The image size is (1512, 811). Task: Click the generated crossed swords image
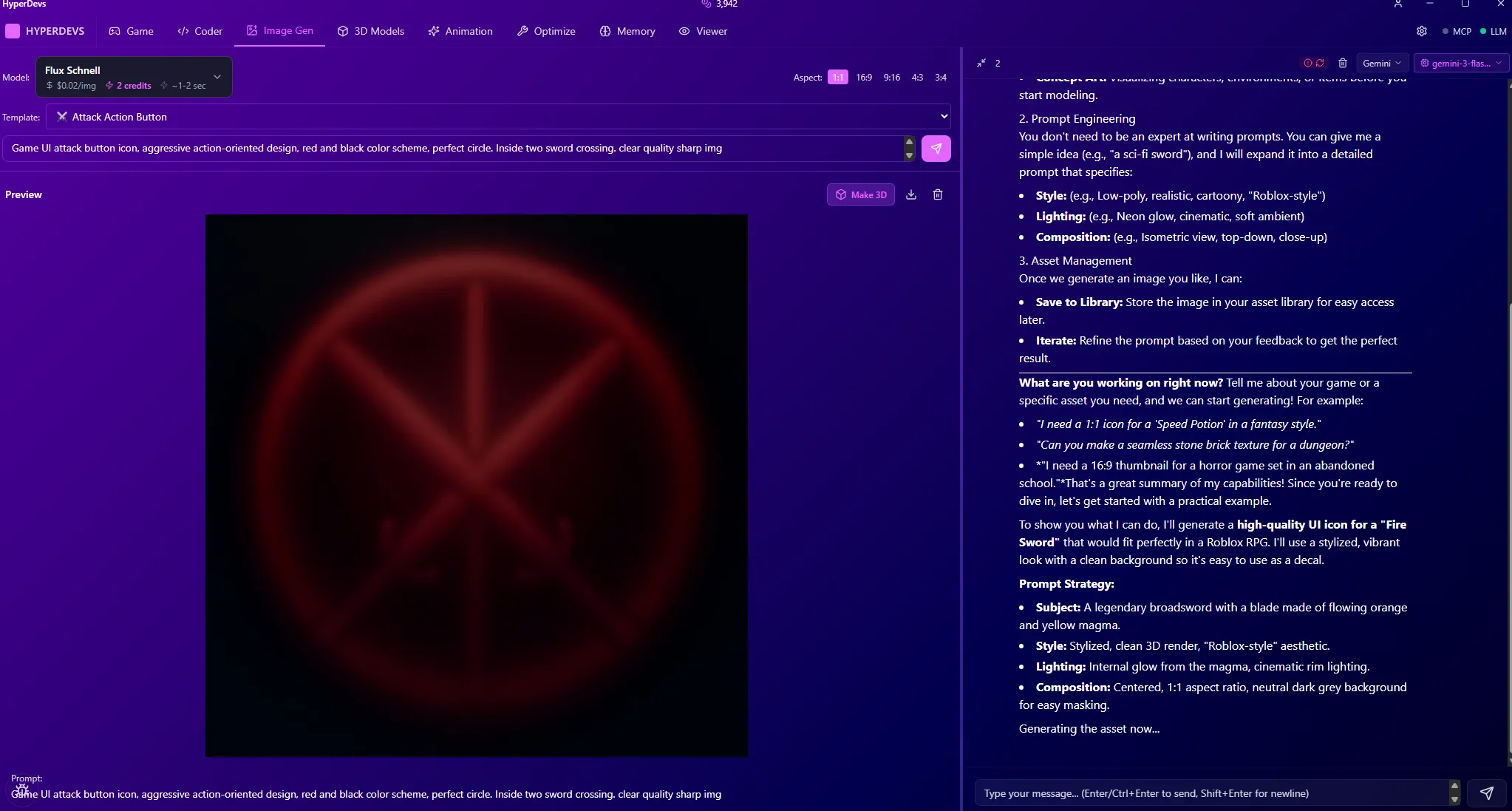(476, 485)
